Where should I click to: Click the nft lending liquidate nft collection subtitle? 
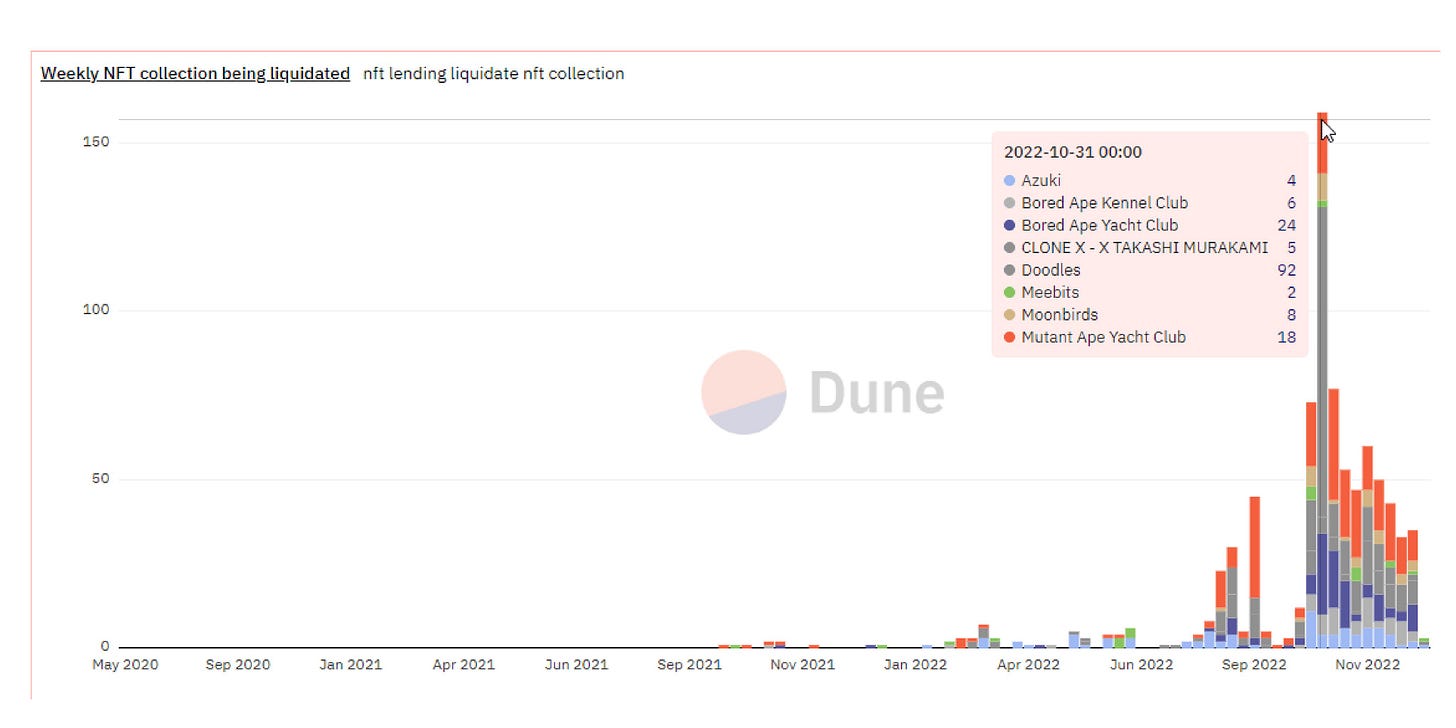494,73
